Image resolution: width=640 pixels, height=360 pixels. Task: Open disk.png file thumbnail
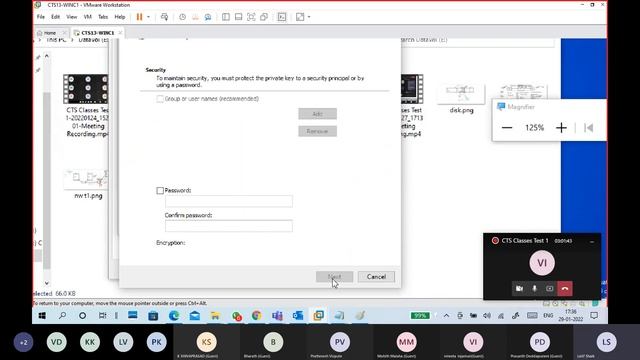462,95
